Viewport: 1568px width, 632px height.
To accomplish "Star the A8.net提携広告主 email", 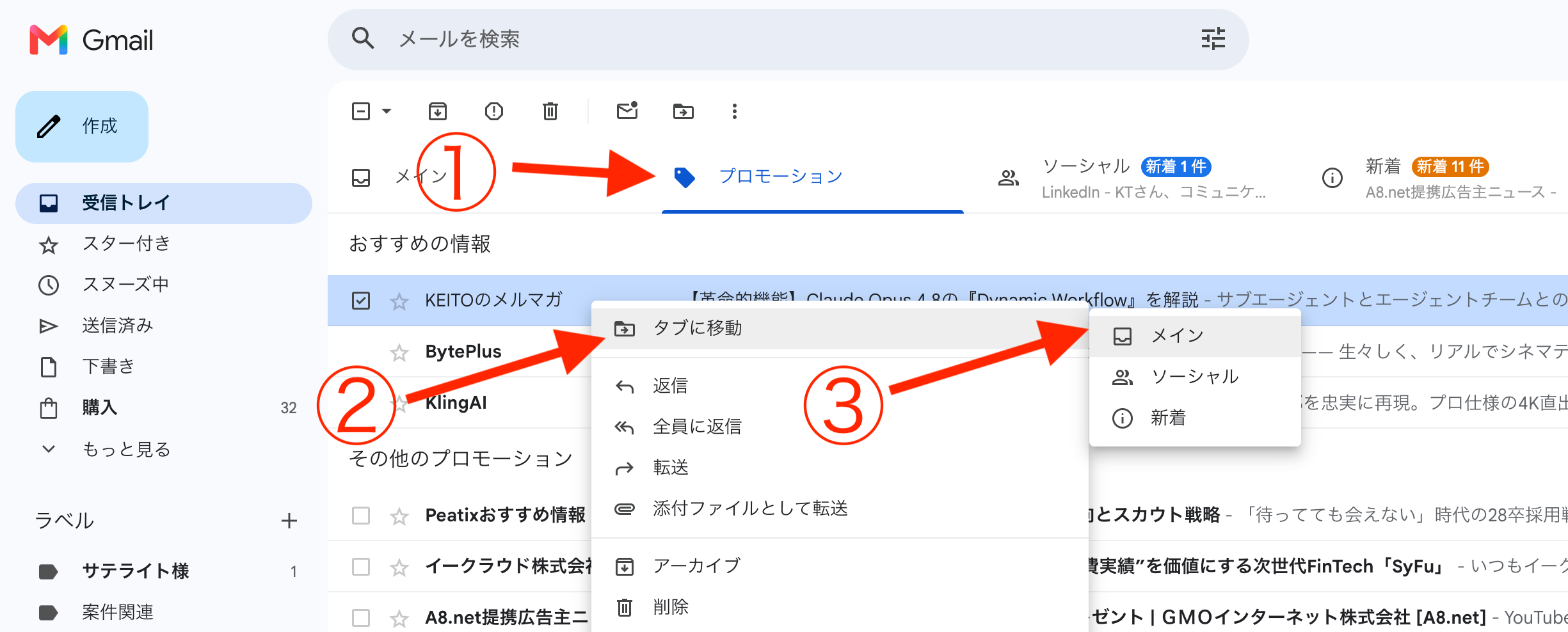I will pyautogui.click(x=399, y=618).
